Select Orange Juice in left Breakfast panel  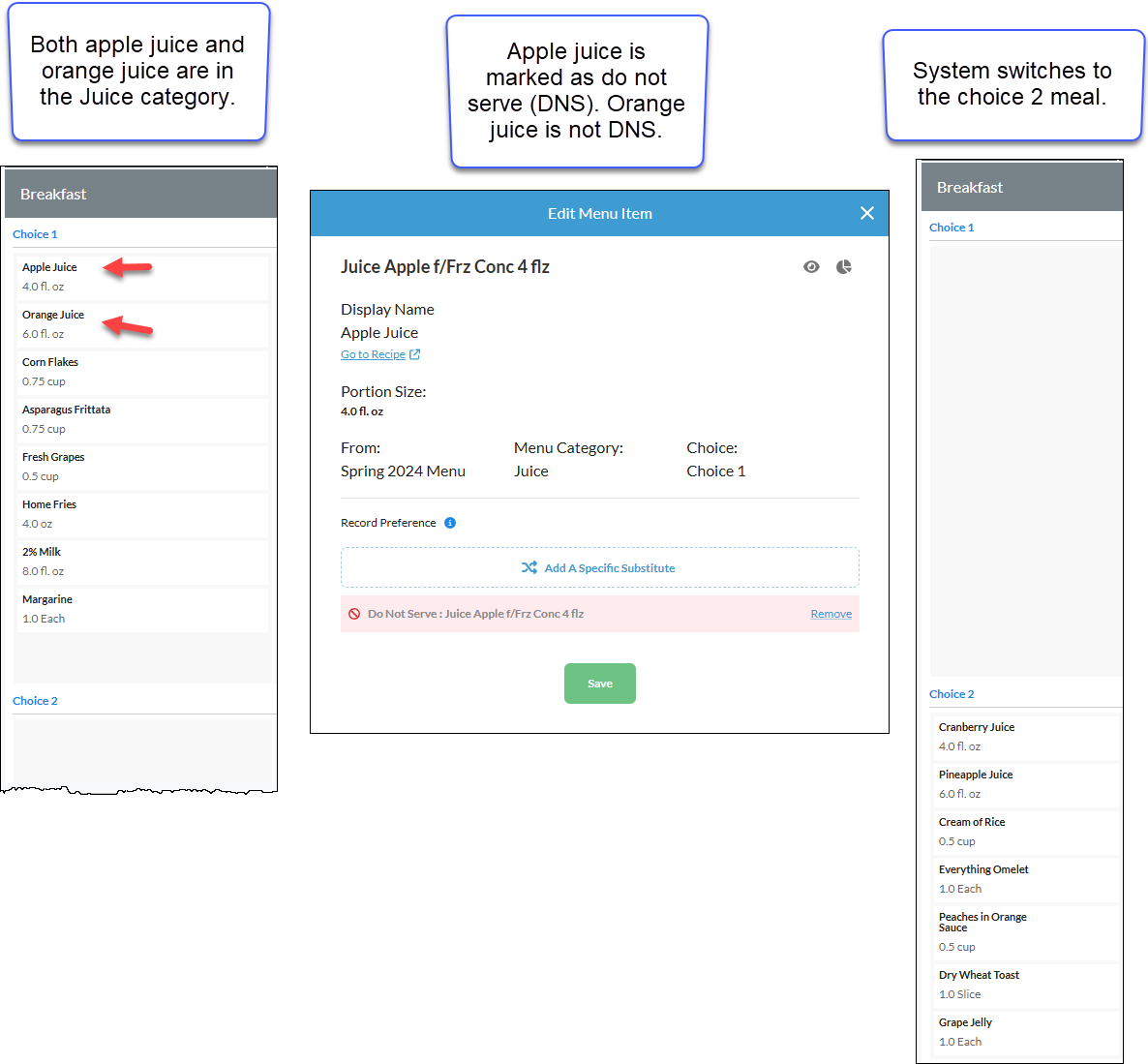click(x=142, y=324)
